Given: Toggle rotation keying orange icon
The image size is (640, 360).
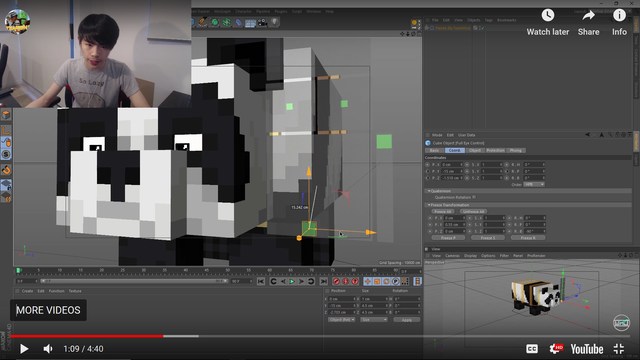Looking at the screenshot, I should [386, 282].
